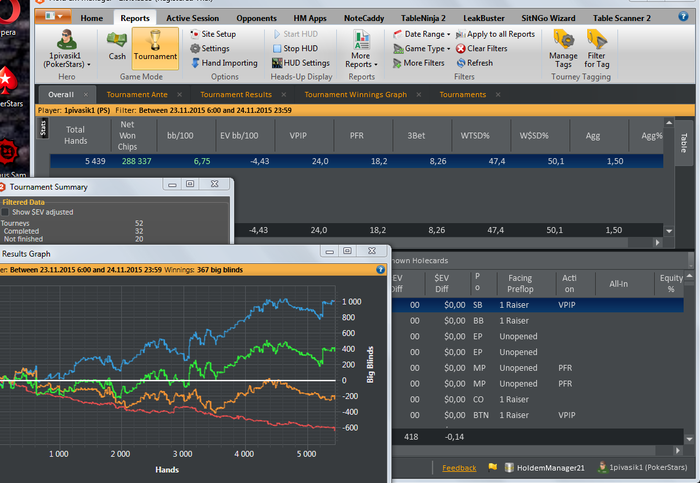Click the HoldemManager21 database icon

[x=508, y=467]
